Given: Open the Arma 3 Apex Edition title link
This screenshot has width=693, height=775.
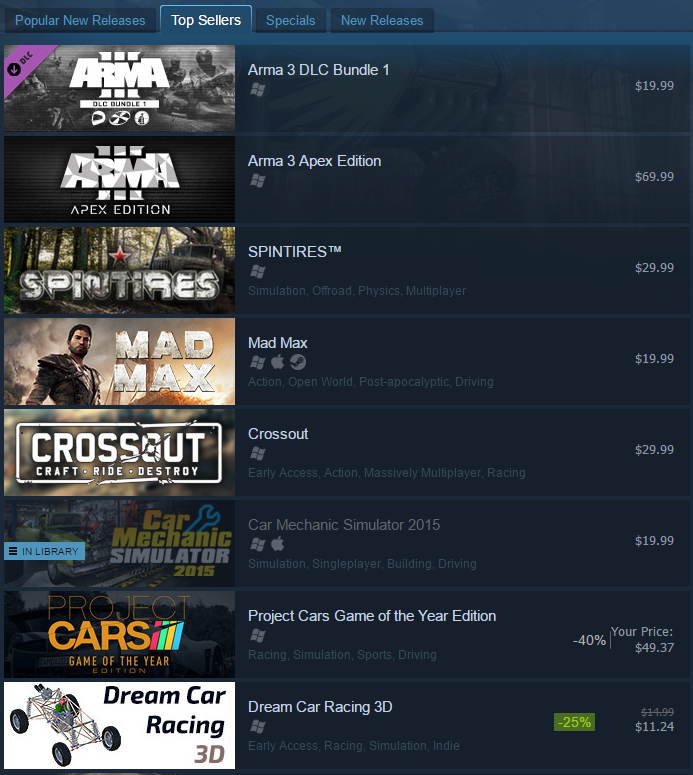Looking at the screenshot, I should click(x=314, y=161).
